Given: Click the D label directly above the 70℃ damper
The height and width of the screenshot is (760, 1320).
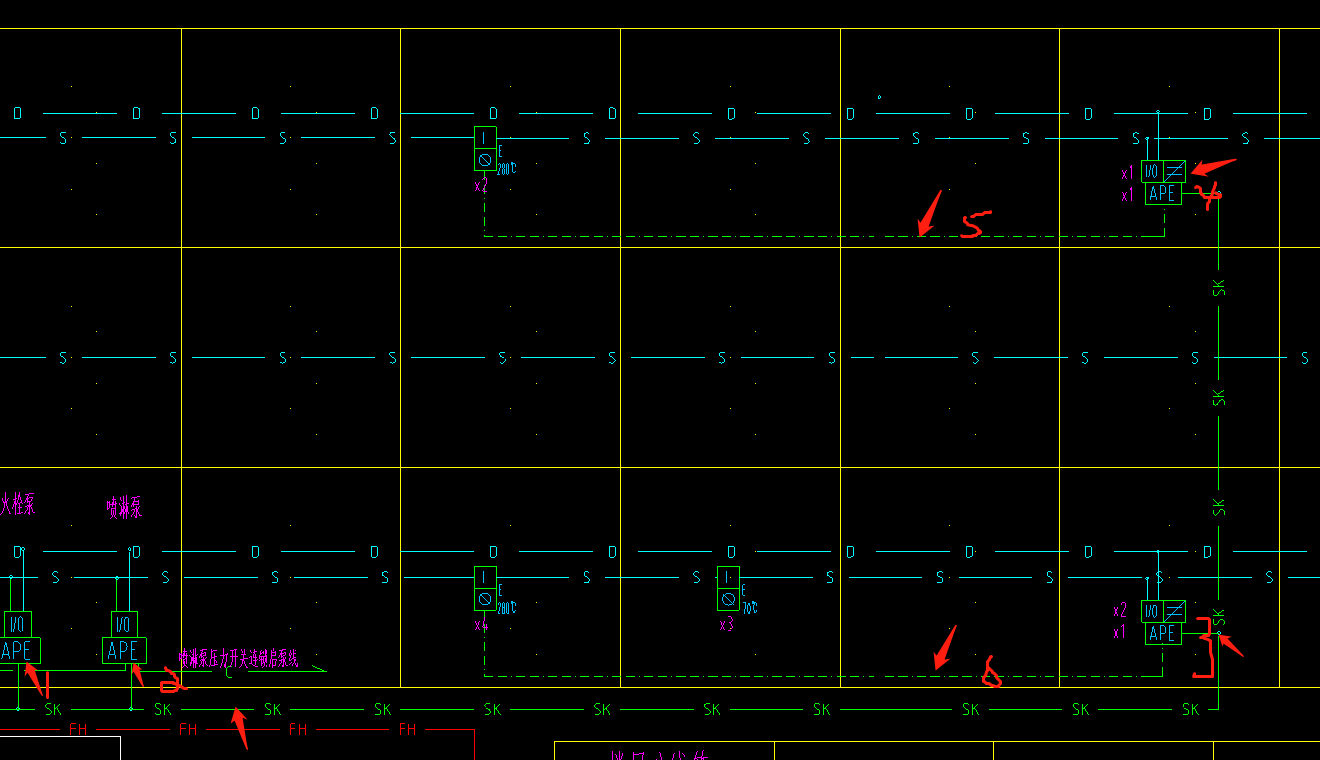Looking at the screenshot, I should tap(731, 552).
